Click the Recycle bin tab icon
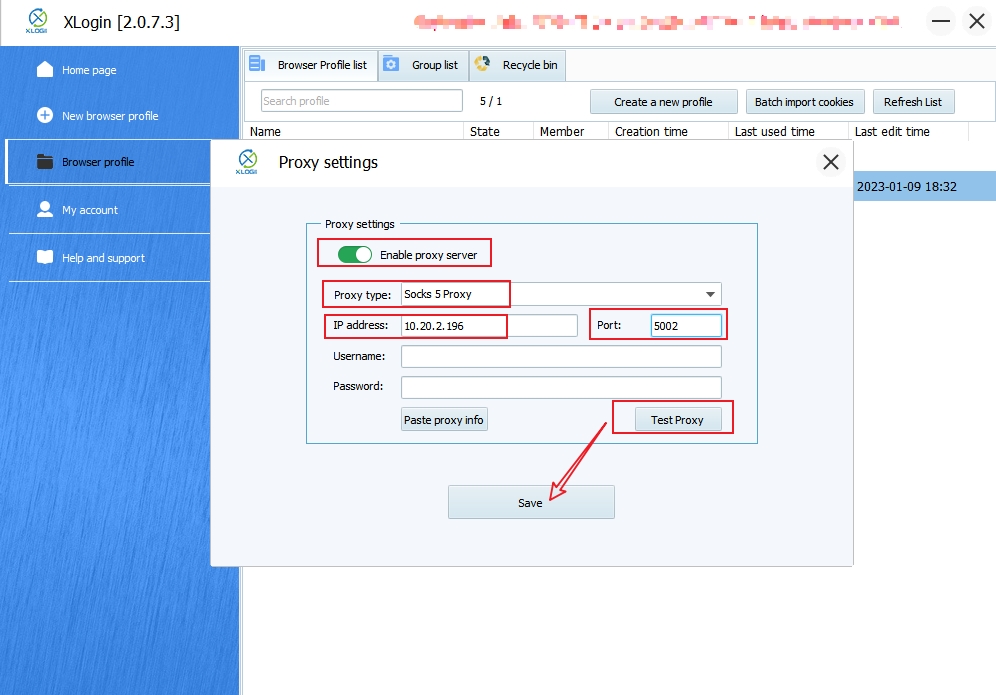996x695 pixels. pos(482,64)
